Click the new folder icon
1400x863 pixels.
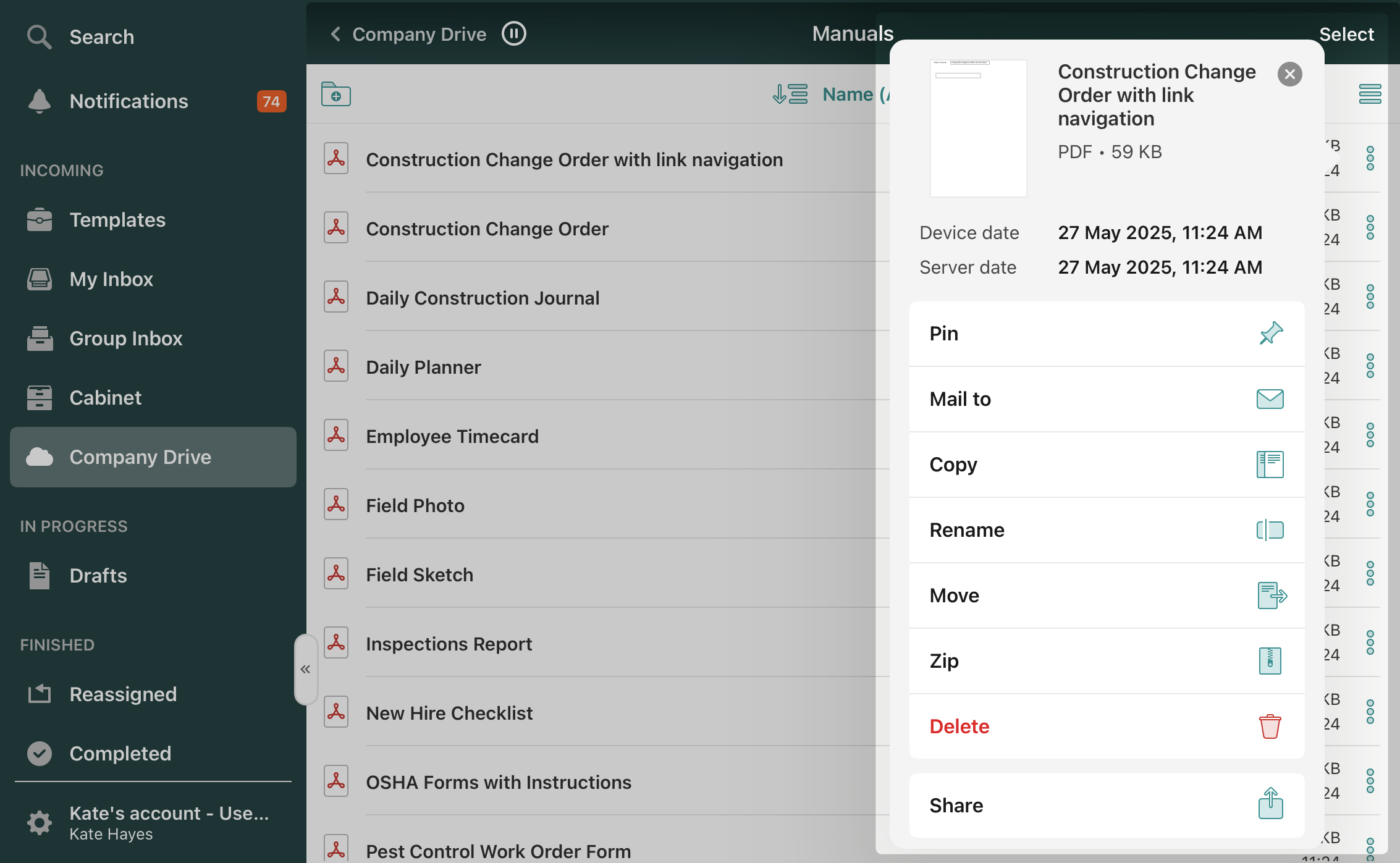click(x=335, y=95)
